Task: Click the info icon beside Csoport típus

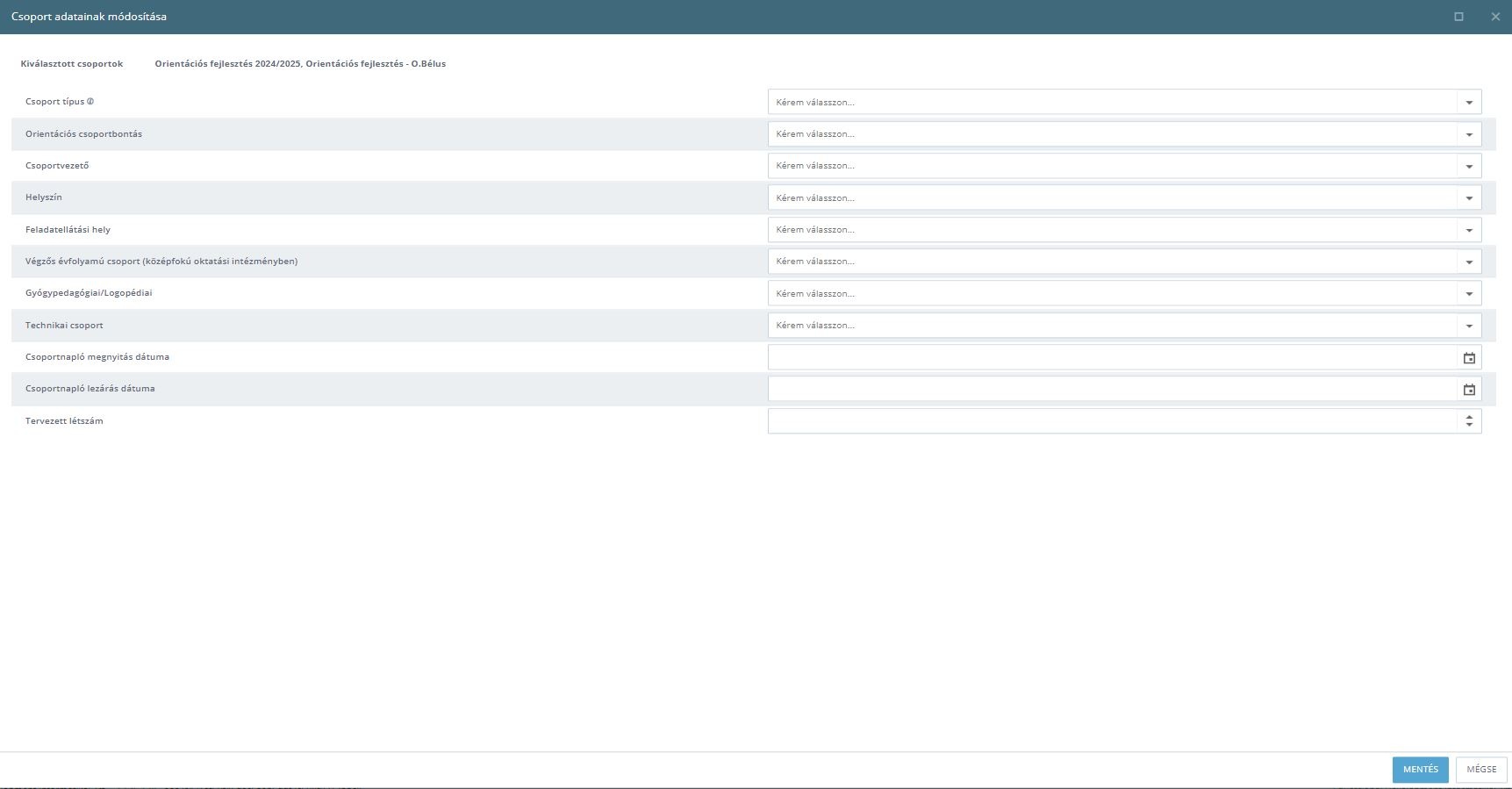Action: pyautogui.click(x=90, y=101)
